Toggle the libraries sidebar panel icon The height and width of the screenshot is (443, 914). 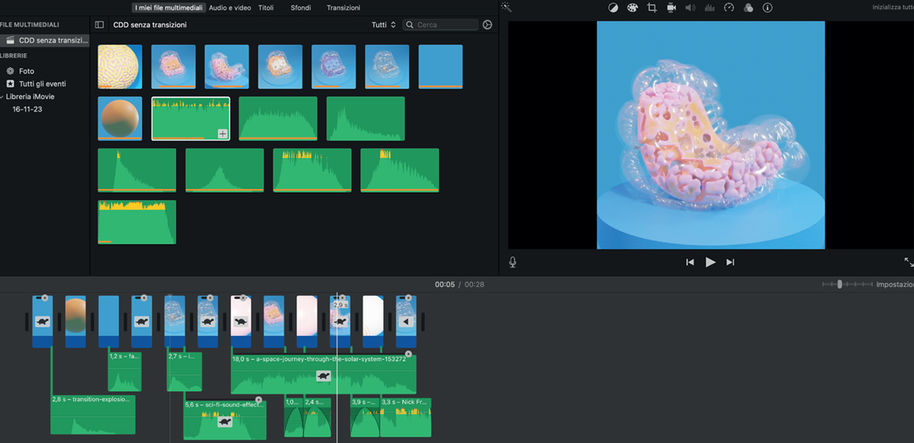pyautogui.click(x=100, y=25)
